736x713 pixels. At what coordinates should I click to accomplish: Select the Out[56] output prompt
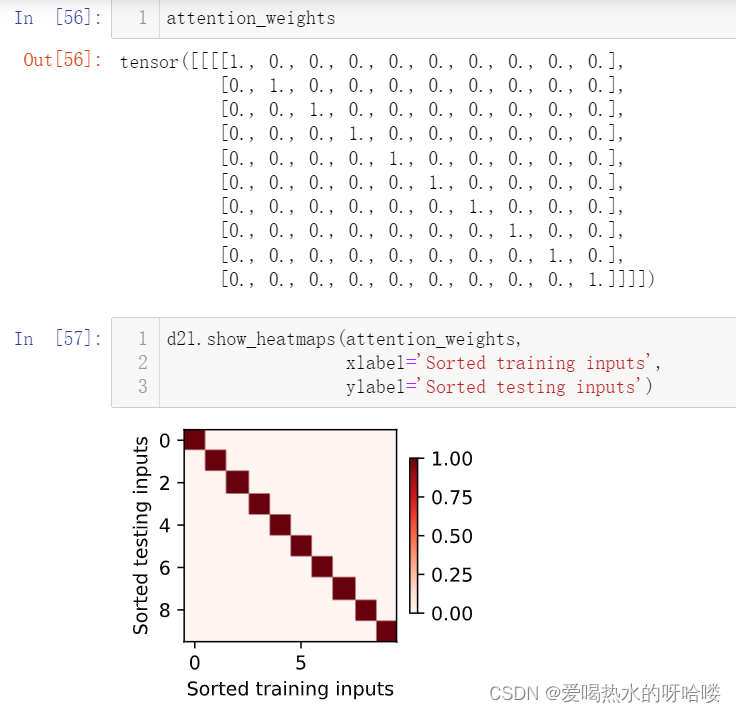62,60
